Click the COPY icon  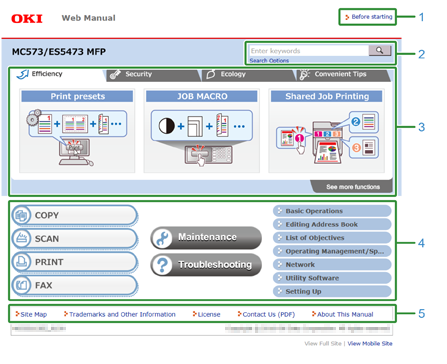coord(21,215)
